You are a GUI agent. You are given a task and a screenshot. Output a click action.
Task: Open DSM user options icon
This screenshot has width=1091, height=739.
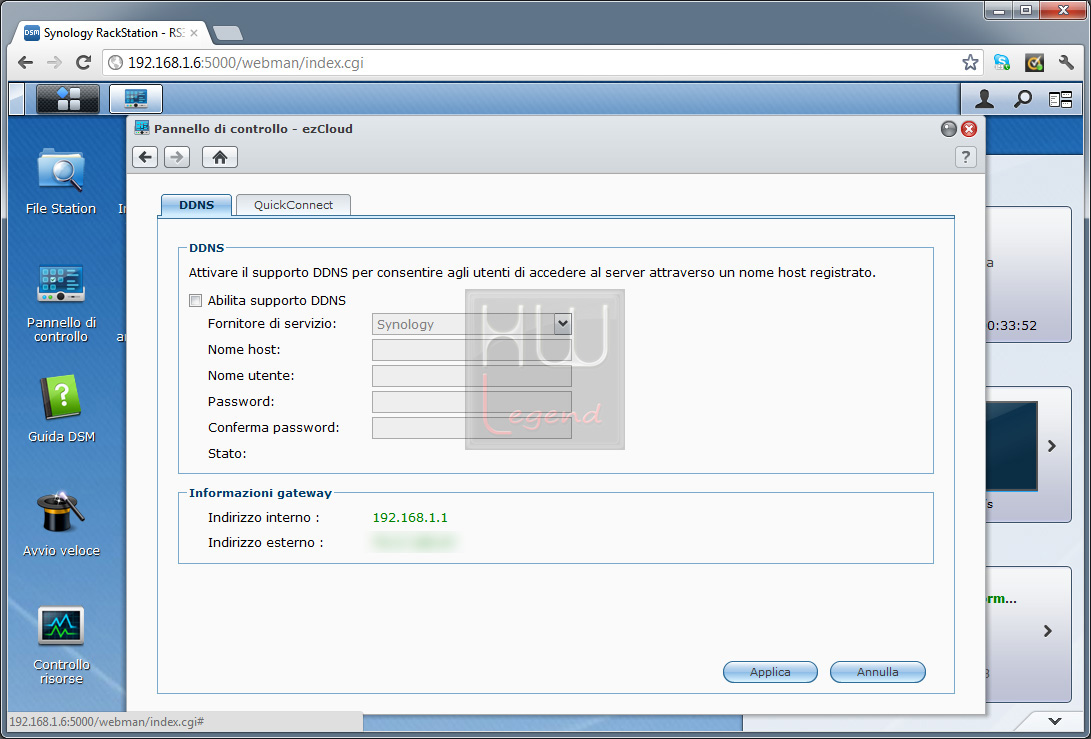(x=984, y=100)
